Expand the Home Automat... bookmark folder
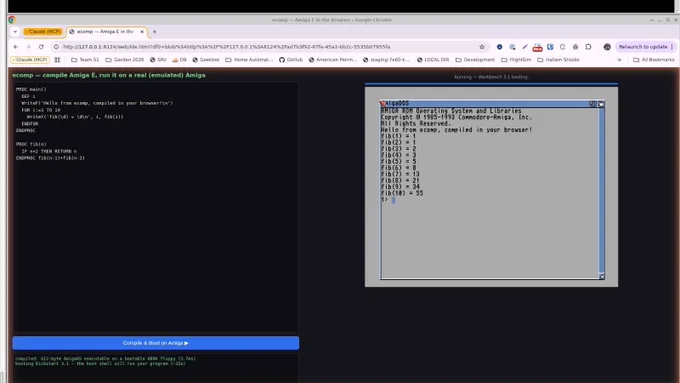 (x=249, y=60)
